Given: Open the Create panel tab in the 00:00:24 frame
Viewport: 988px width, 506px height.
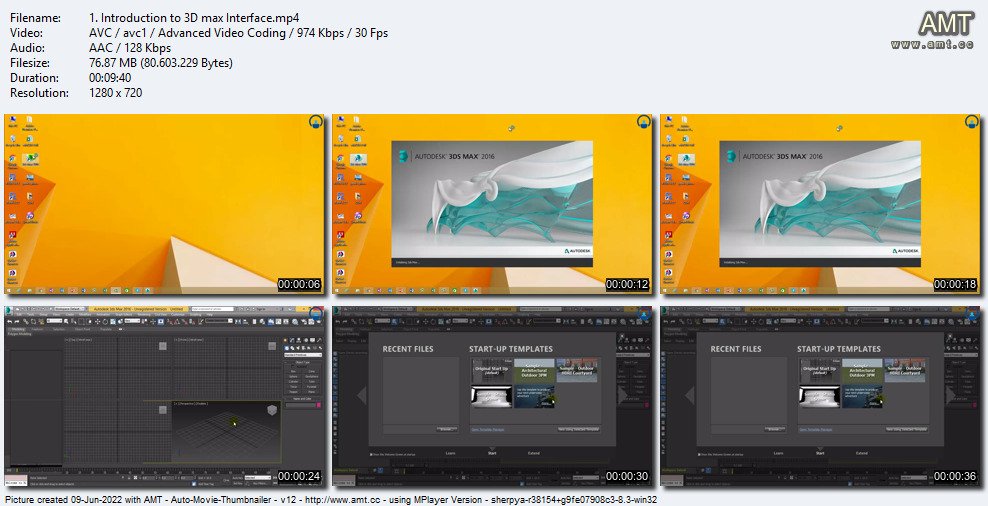Looking at the screenshot, I should 285,340.
